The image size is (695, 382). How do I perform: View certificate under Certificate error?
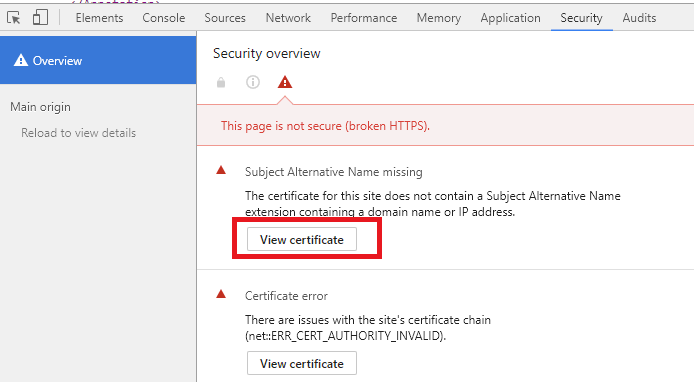click(301, 364)
